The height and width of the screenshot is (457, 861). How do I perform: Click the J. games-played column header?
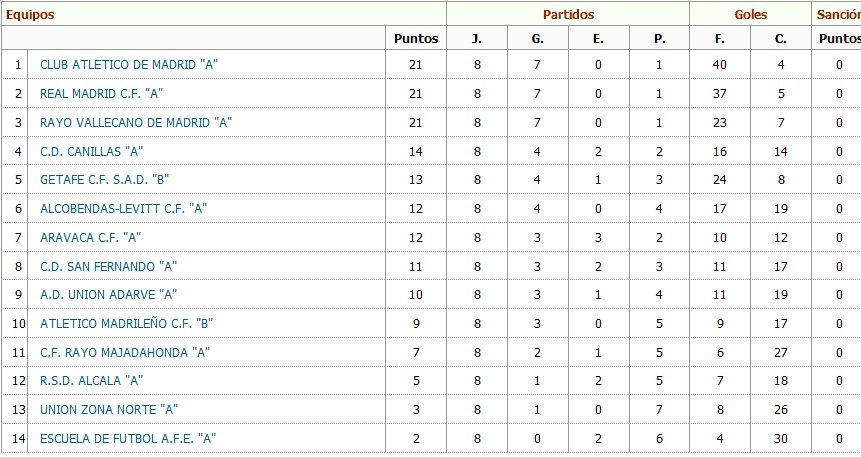tap(477, 39)
